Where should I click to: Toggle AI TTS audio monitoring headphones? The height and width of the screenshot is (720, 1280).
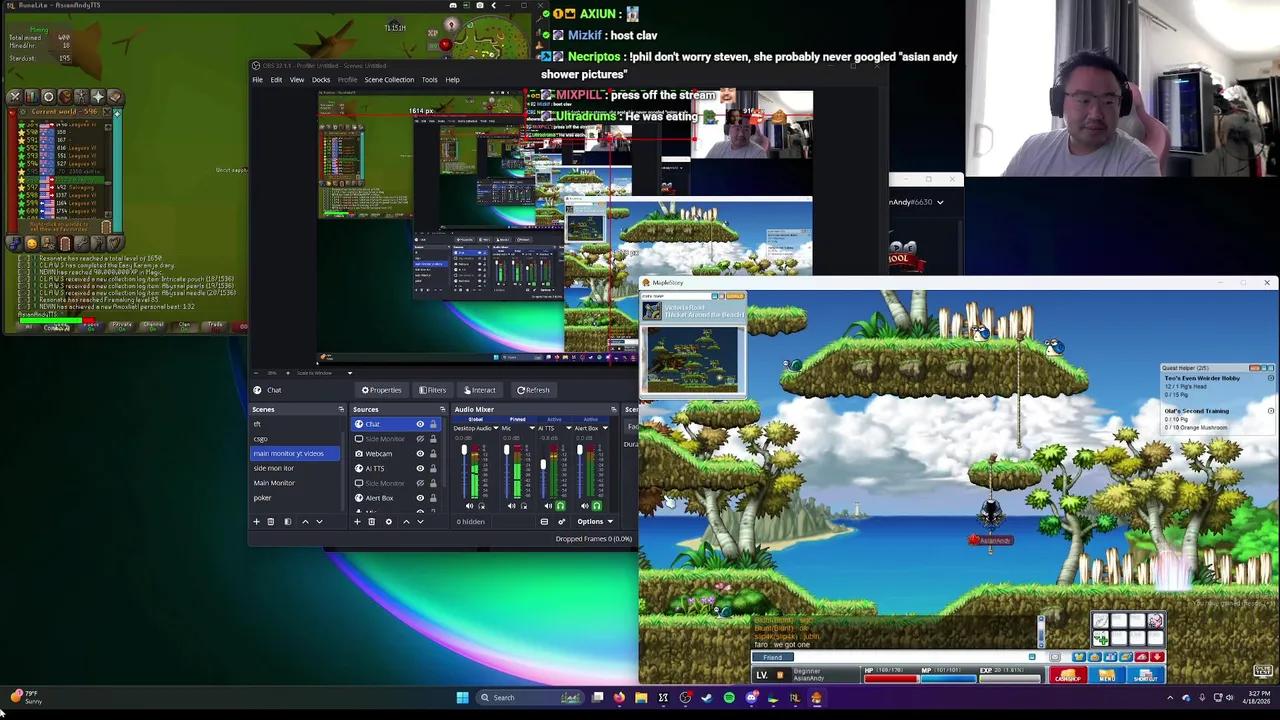(560, 506)
